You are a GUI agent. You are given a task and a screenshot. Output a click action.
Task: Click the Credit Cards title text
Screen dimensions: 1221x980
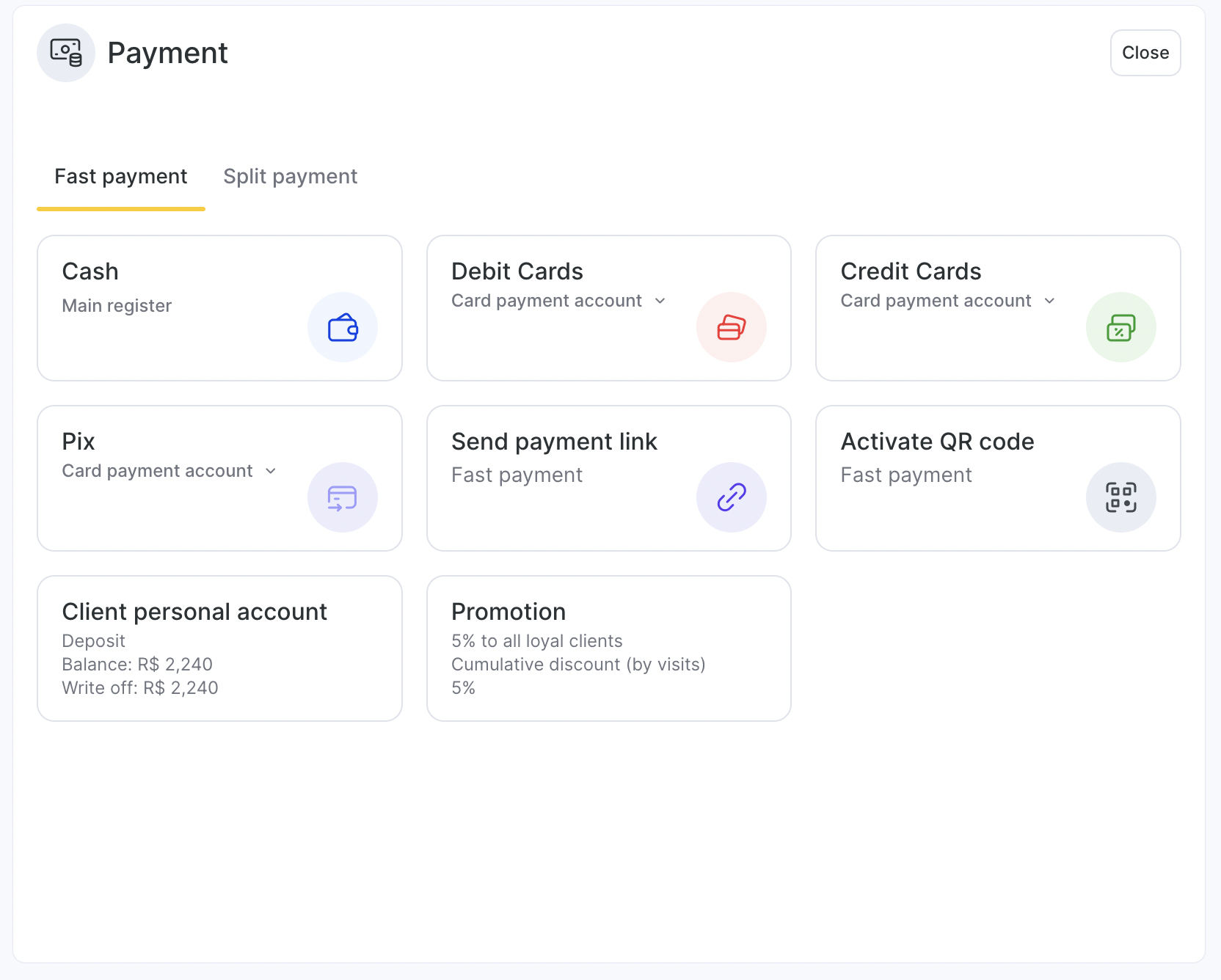point(911,271)
